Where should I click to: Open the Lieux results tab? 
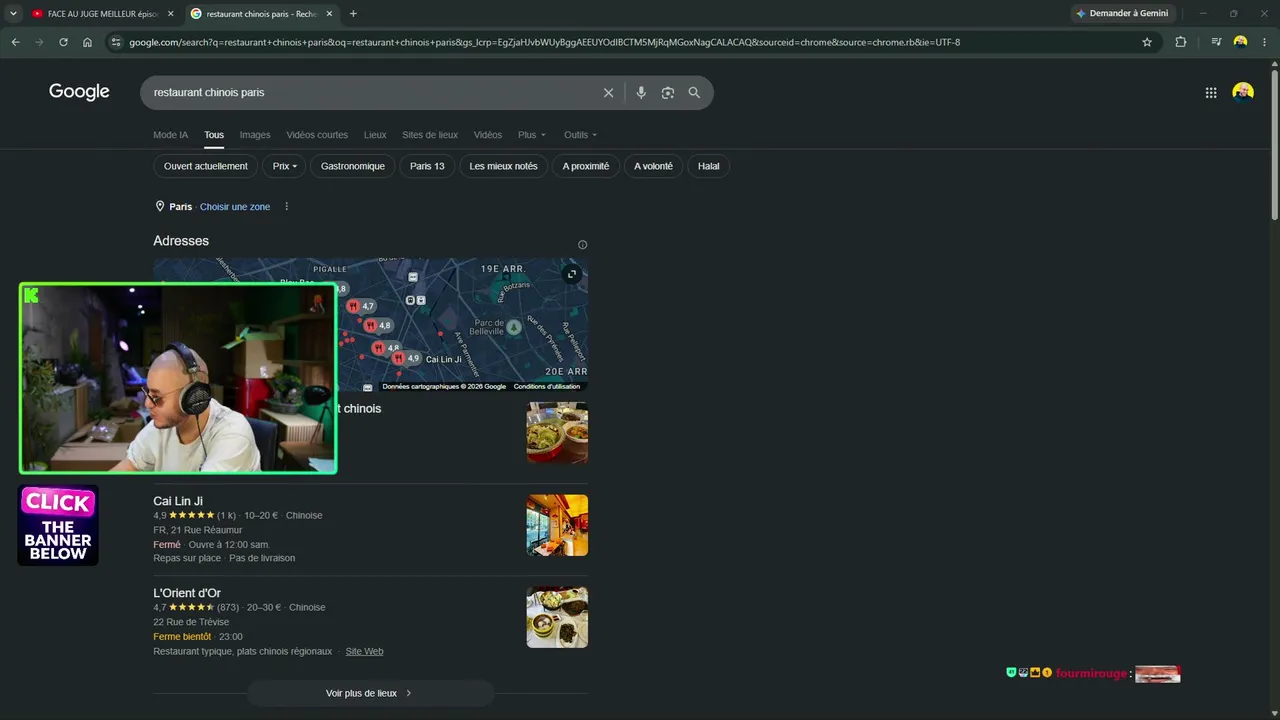point(375,135)
